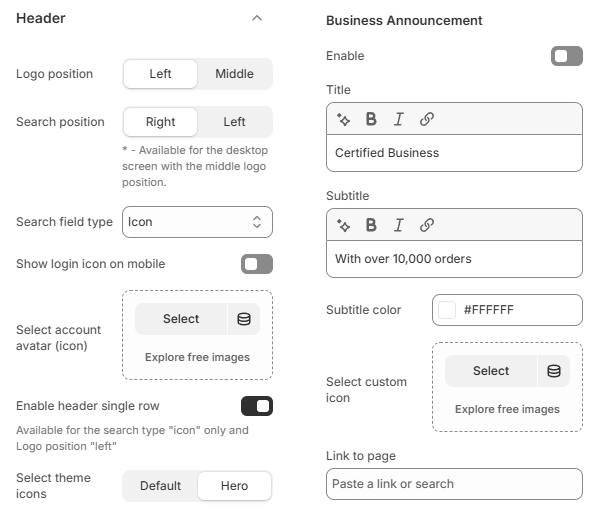Set Search position to Left
This screenshot has height=516, width=609.
pos(235,122)
